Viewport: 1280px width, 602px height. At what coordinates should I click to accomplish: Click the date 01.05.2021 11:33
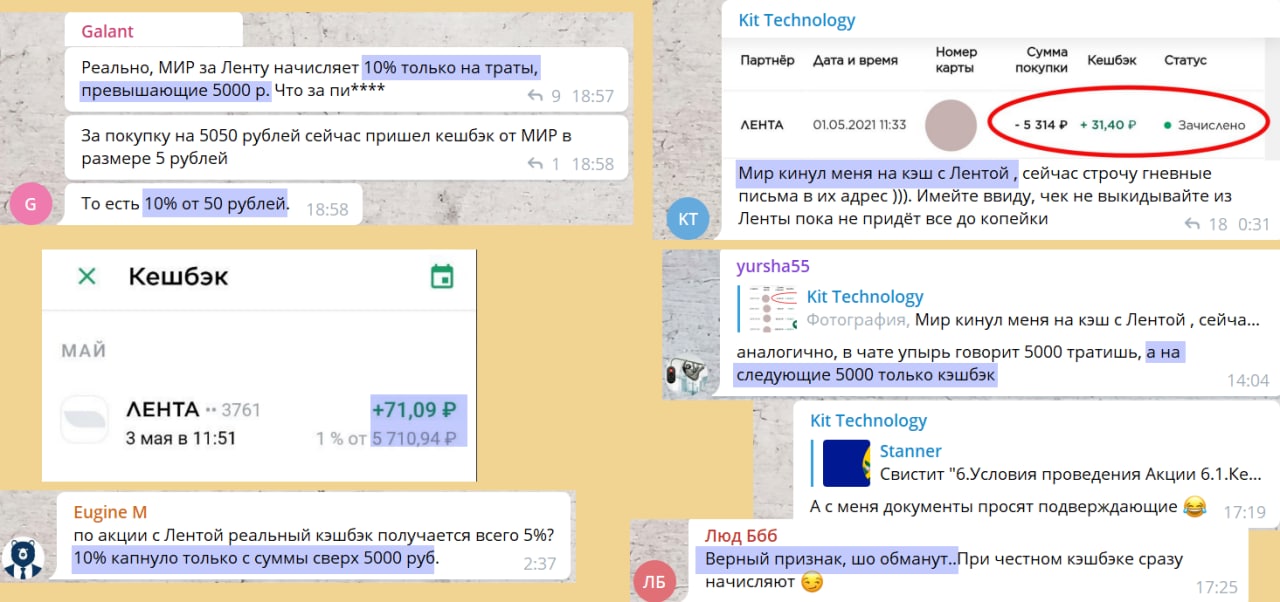[x=859, y=125]
